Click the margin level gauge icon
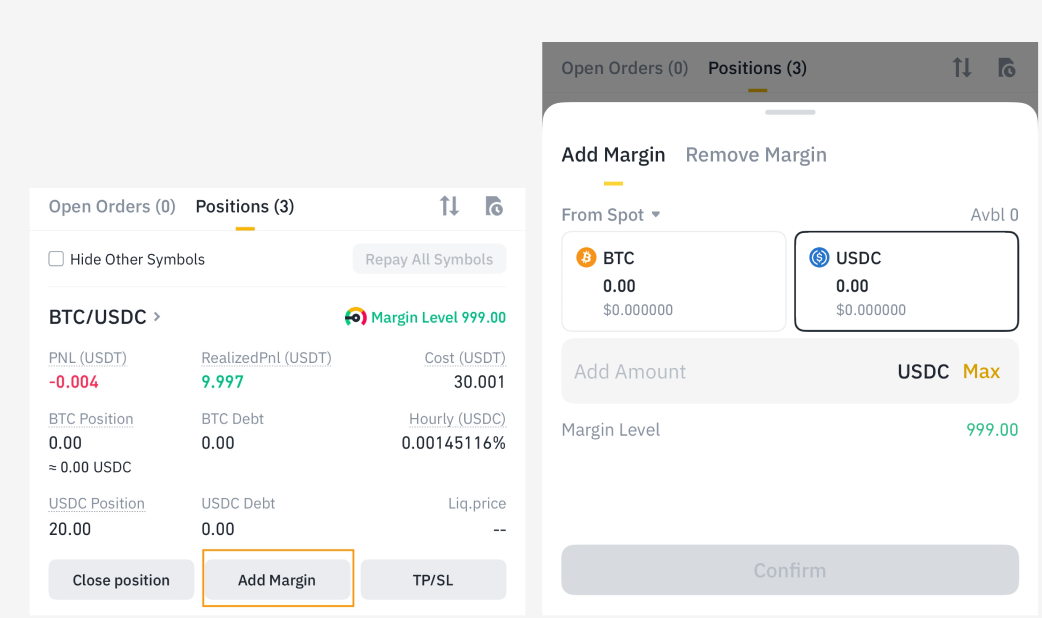The width and height of the screenshot is (1042, 618). (356, 317)
